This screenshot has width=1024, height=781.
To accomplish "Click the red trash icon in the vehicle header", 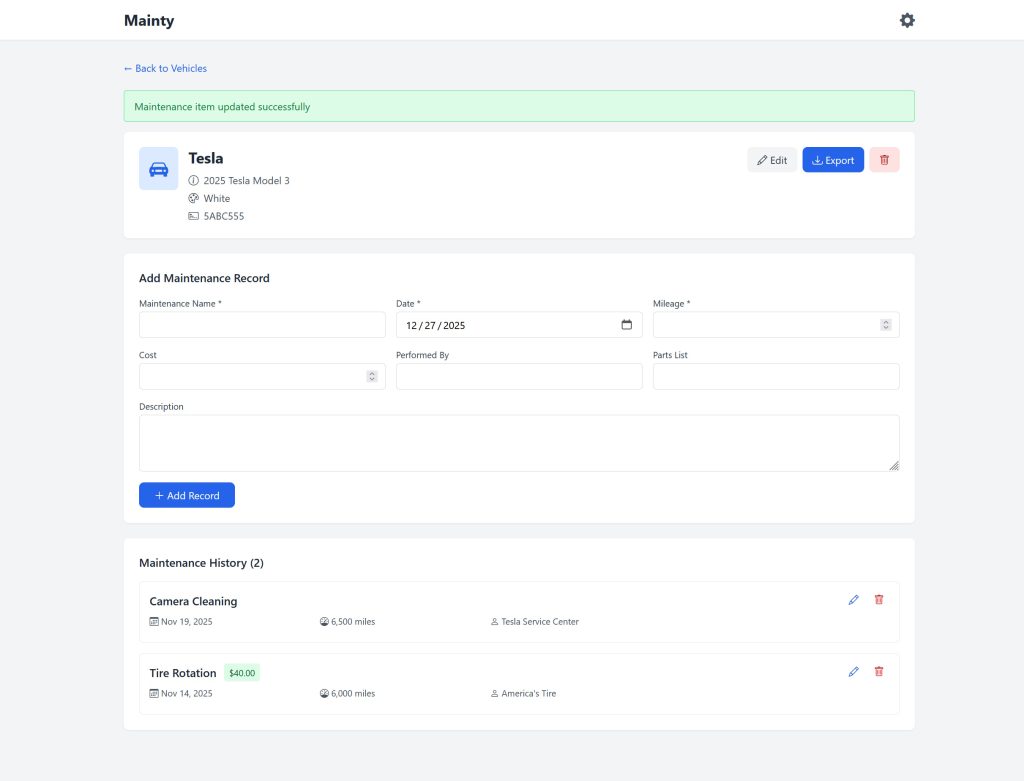I will click(x=884, y=159).
